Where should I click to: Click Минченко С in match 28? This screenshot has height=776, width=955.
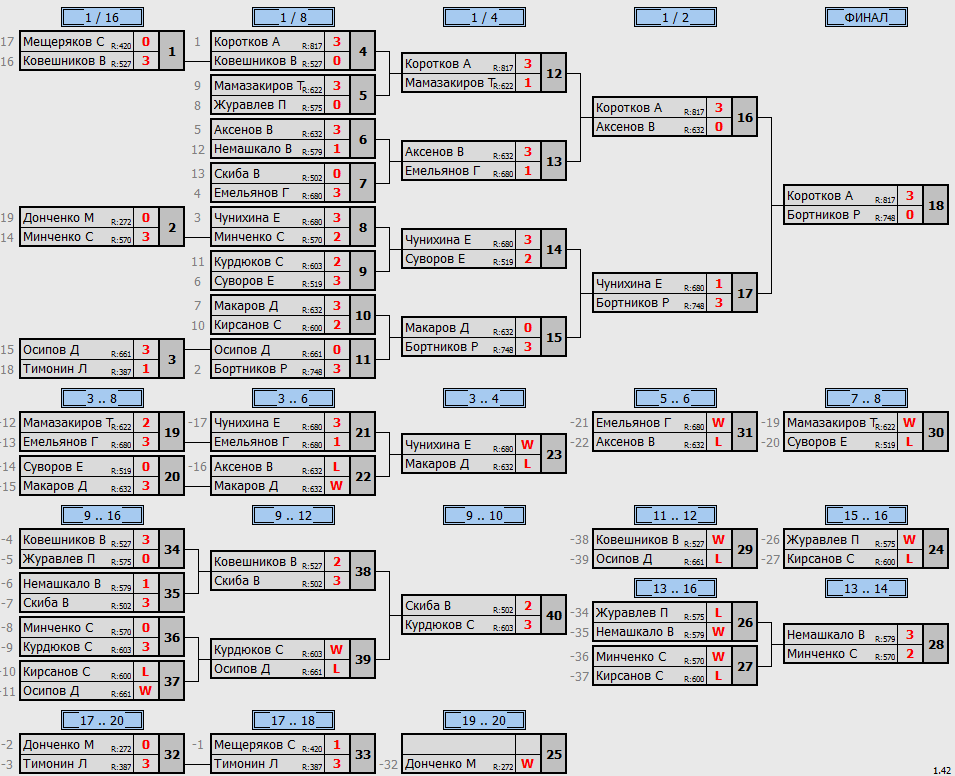point(822,654)
